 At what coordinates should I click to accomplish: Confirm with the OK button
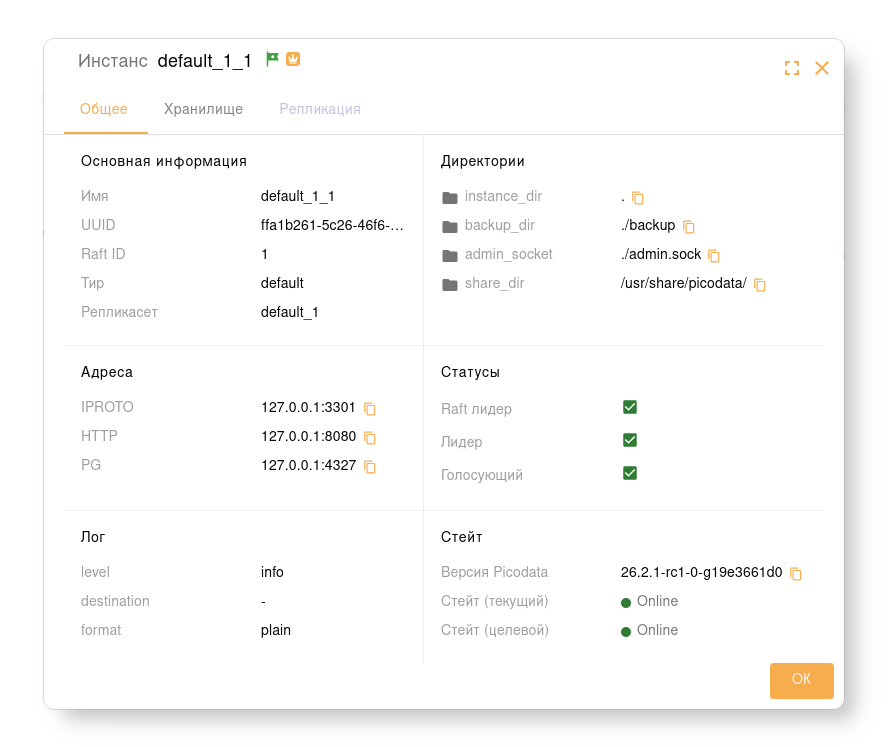point(802,680)
